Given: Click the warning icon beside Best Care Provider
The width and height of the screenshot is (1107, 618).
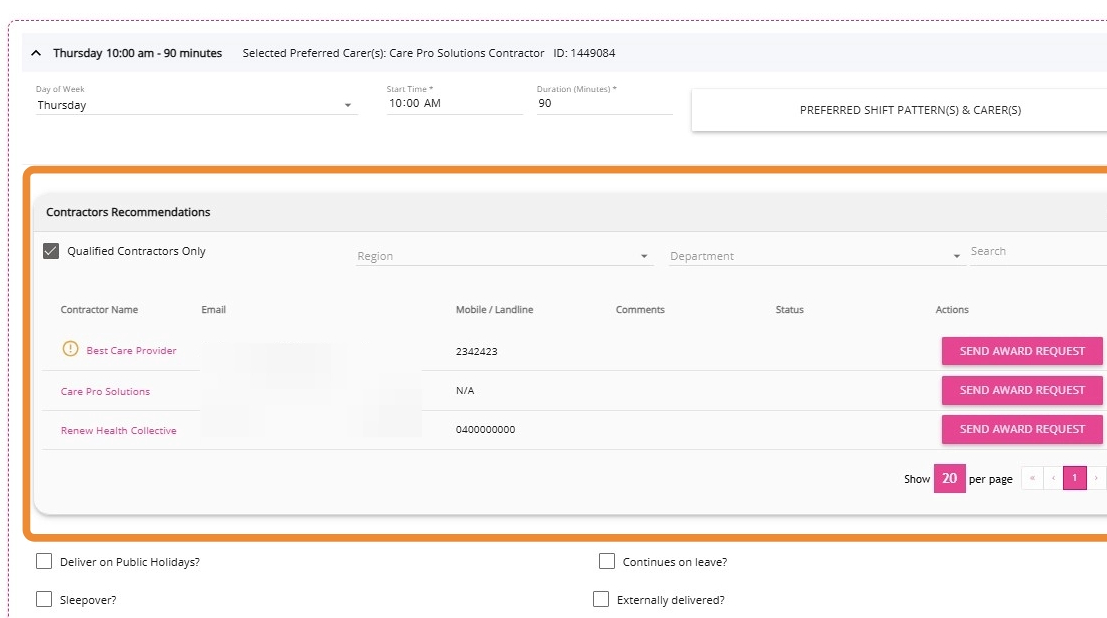Looking at the screenshot, I should [x=70, y=350].
